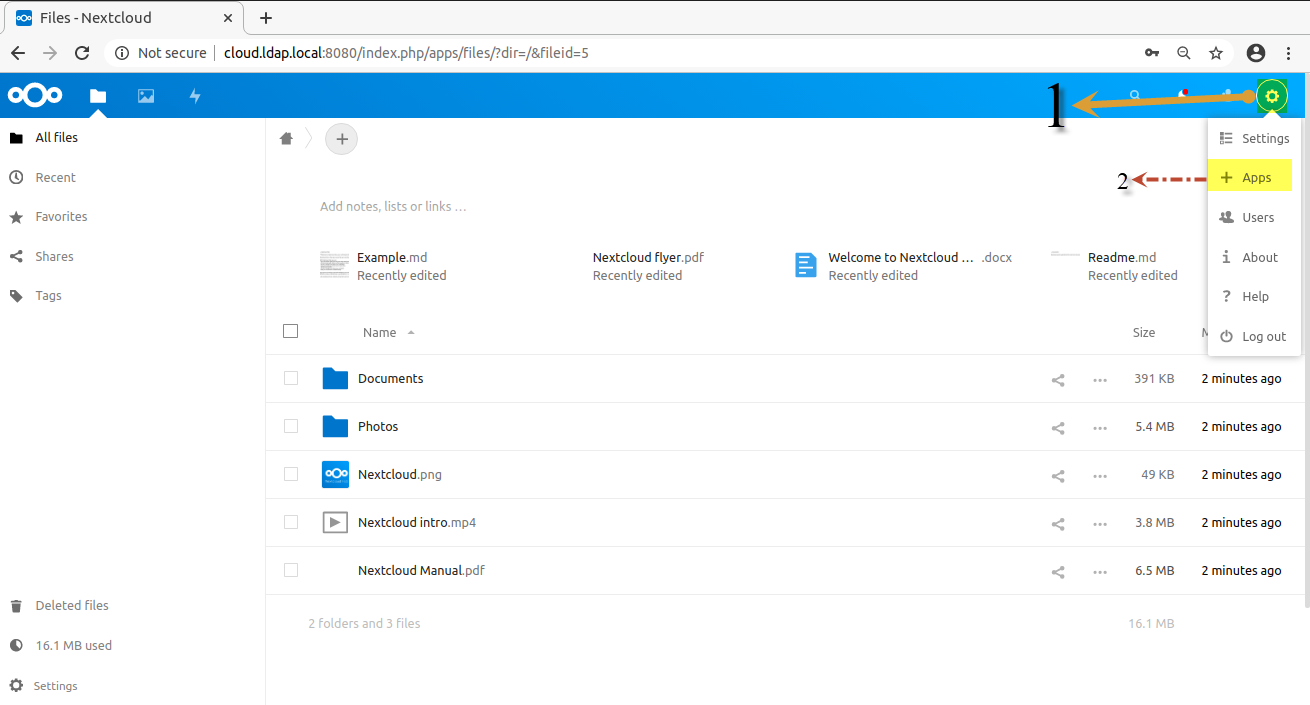Screen dimensions: 1310x705
Task: Share Nextcloud.png file
Action: point(1058,475)
